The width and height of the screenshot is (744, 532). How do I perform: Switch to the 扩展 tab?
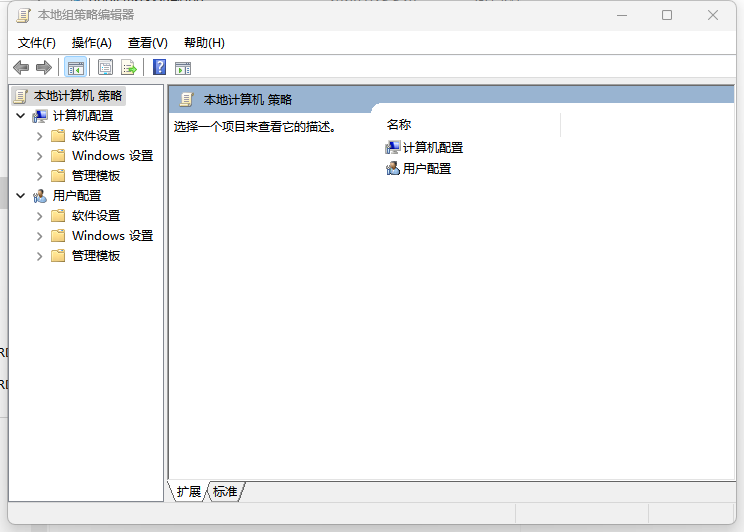pyautogui.click(x=188, y=492)
